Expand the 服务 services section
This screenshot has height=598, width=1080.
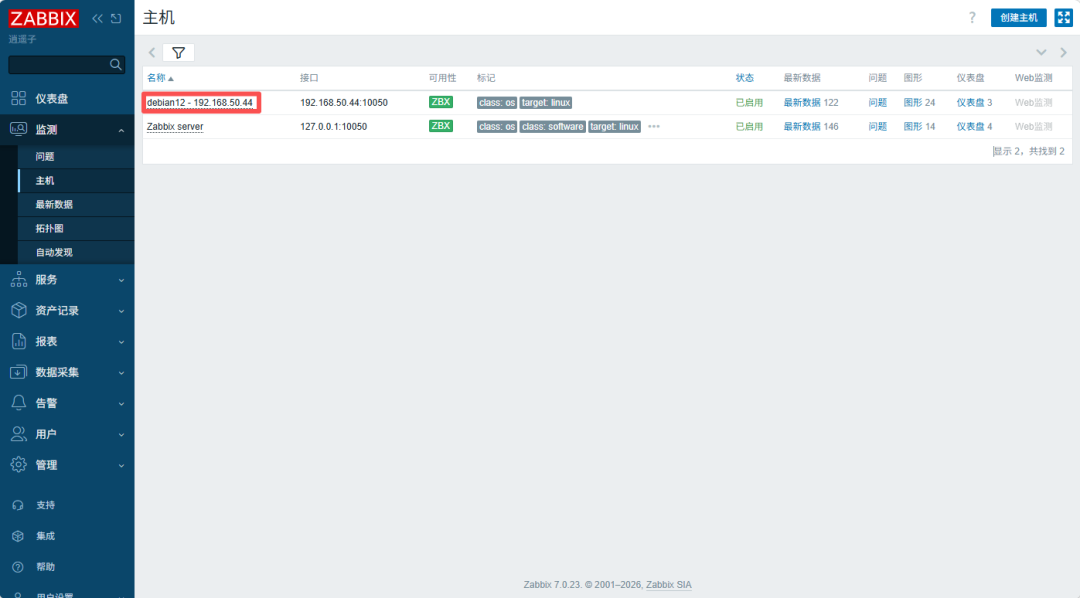coord(67,280)
